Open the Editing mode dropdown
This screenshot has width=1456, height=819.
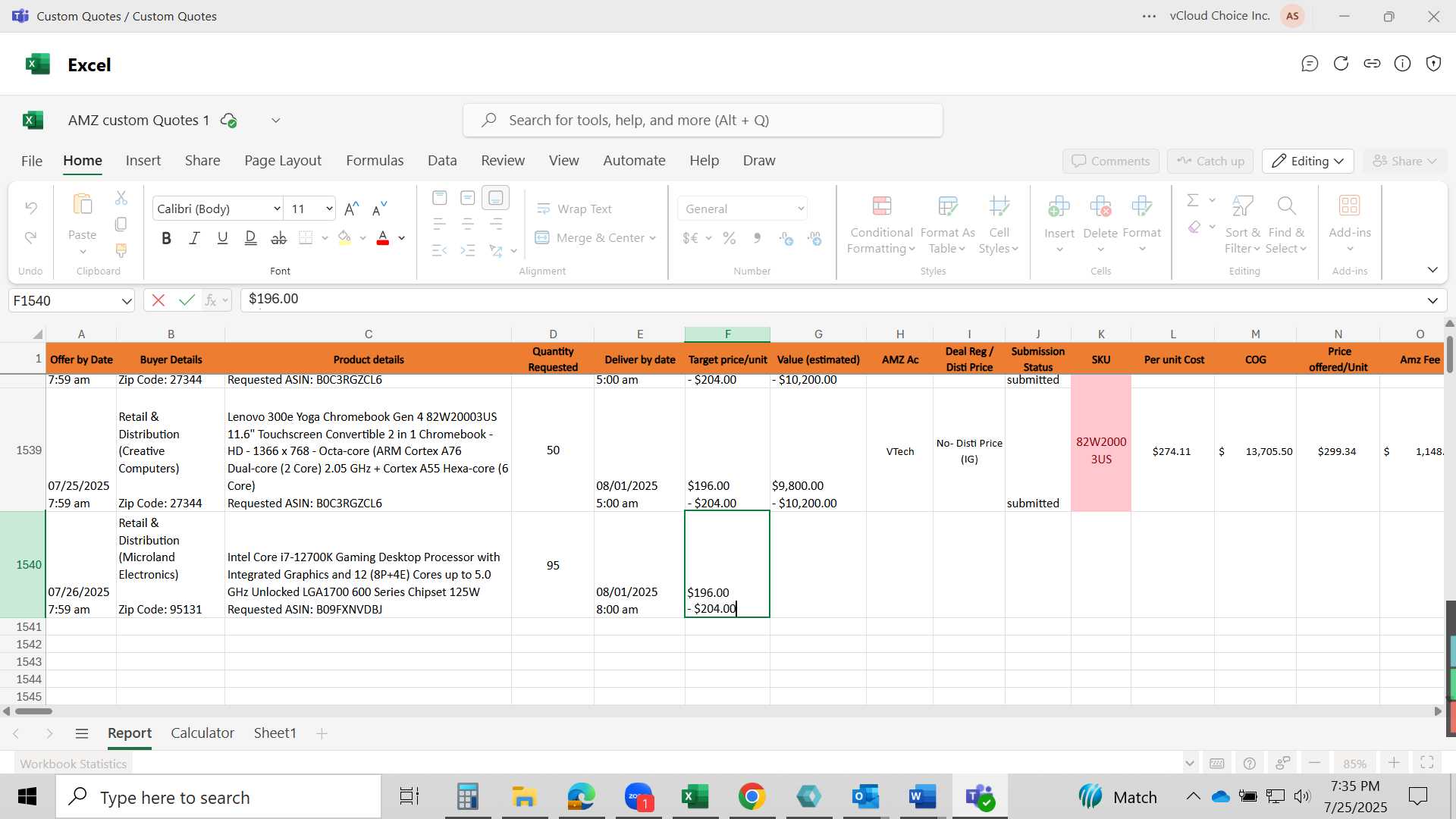(1308, 161)
